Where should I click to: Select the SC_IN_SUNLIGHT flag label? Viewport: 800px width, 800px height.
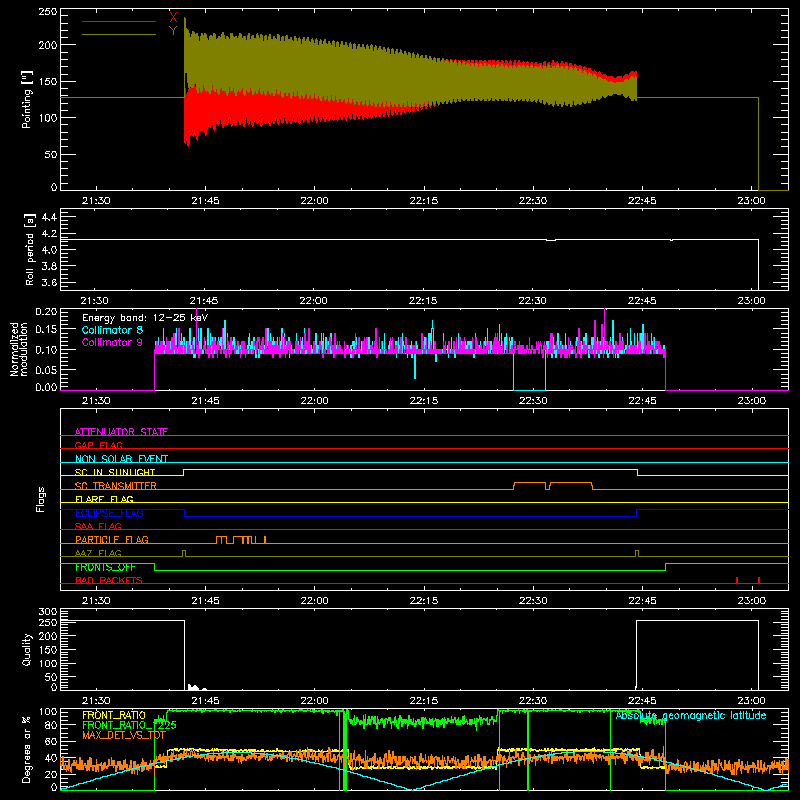(x=115, y=472)
